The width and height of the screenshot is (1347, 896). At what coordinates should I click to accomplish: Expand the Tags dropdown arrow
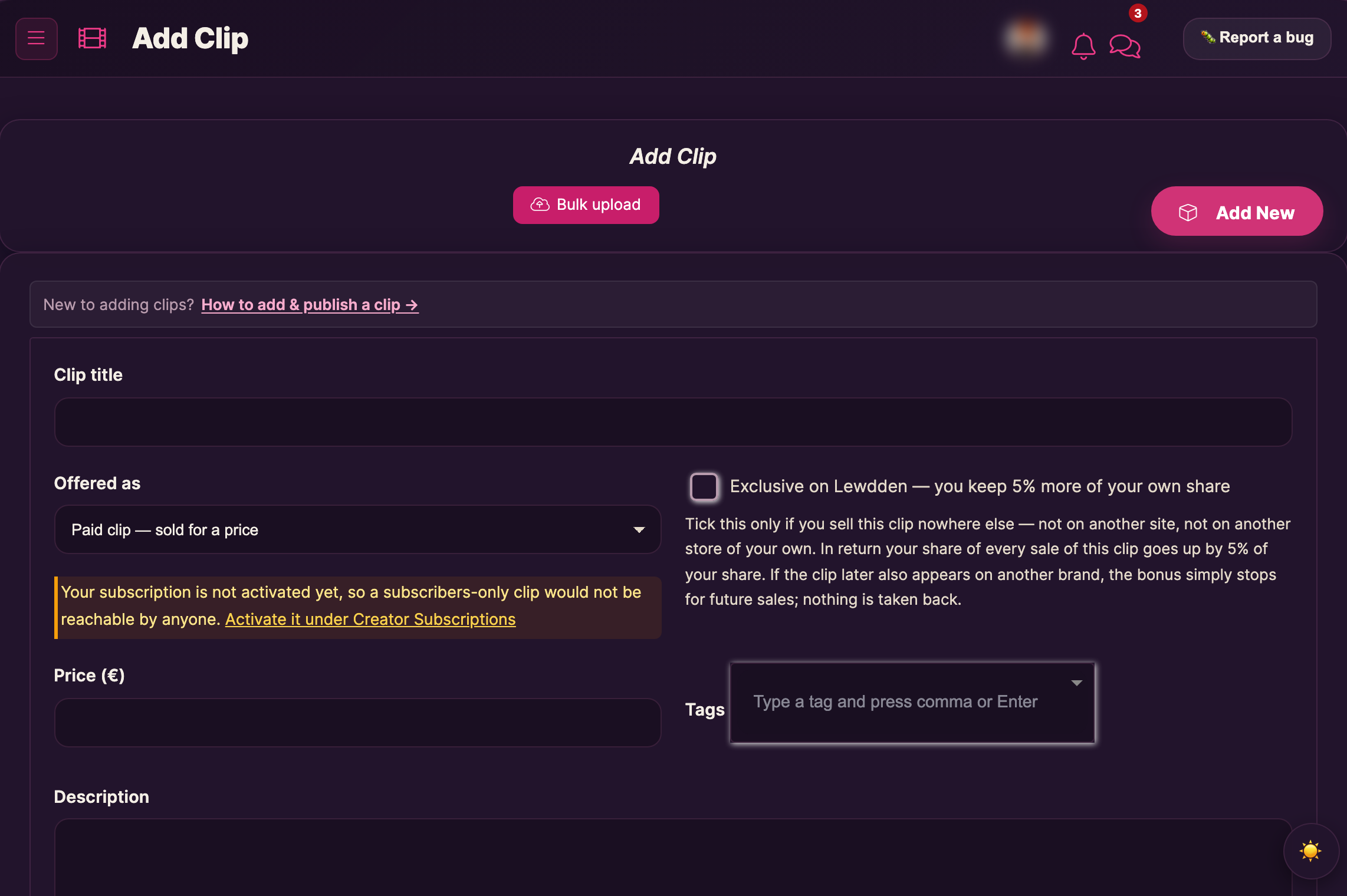(1076, 683)
